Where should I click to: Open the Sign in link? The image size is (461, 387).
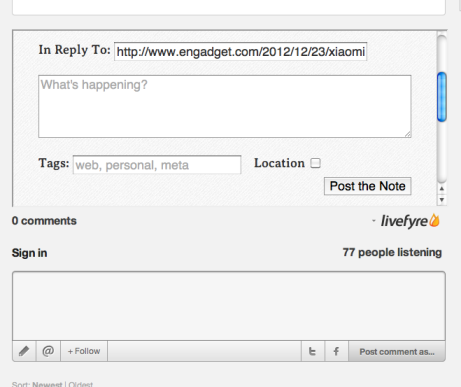(x=29, y=253)
